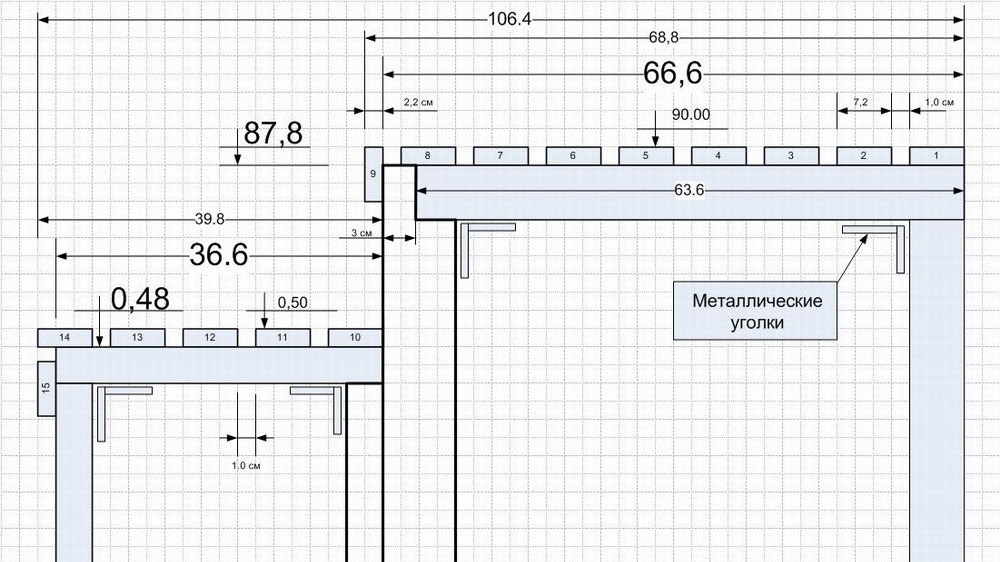Select the 63.6 dimension label

[689, 190]
